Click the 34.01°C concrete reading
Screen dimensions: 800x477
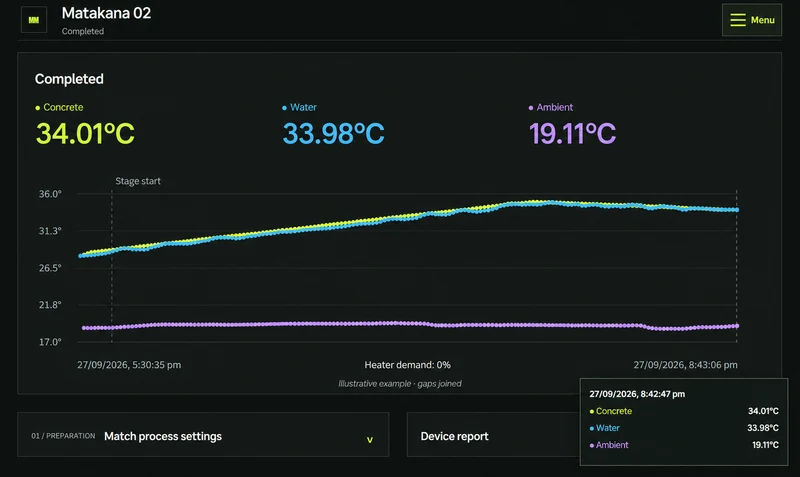[85, 134]
